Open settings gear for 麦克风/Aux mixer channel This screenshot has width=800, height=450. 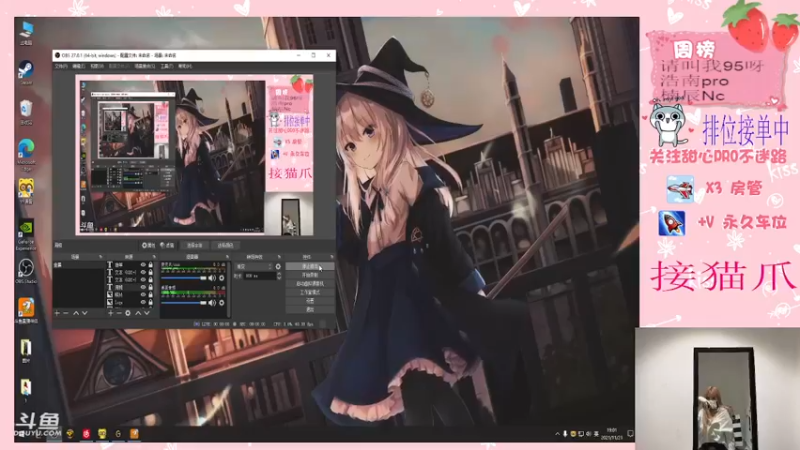(x=221, y=278)
